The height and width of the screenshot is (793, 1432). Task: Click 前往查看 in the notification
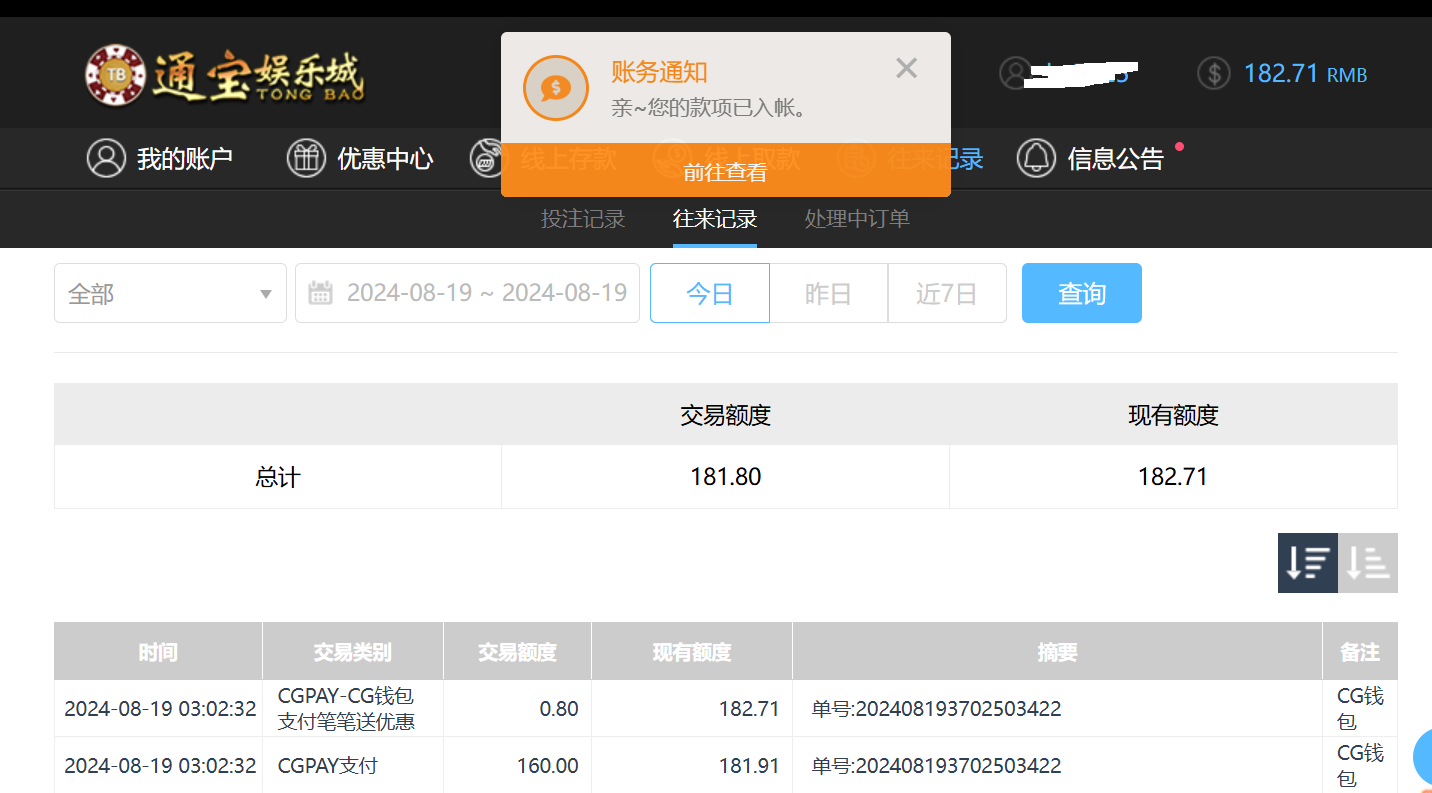725,172
